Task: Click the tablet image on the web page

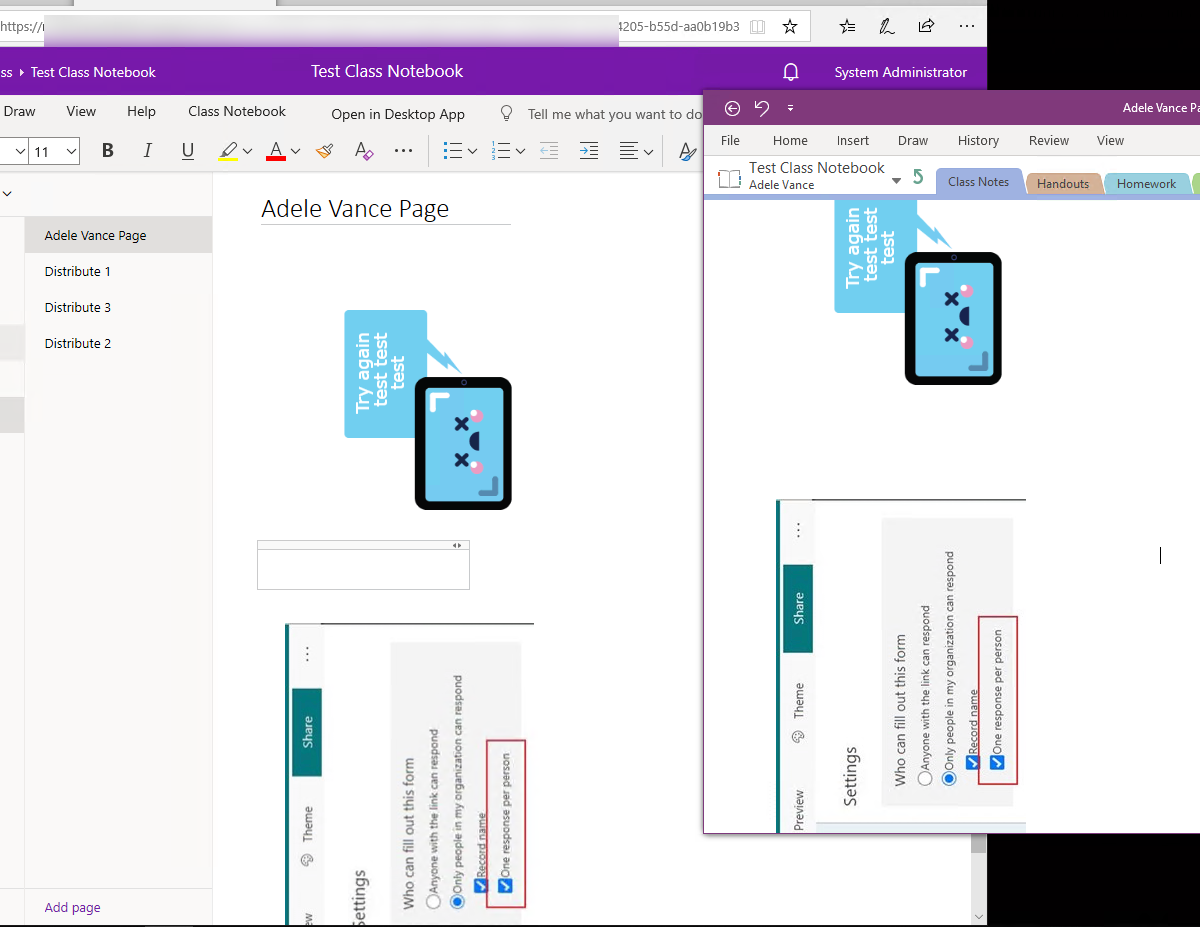Action: coord(463,443)
